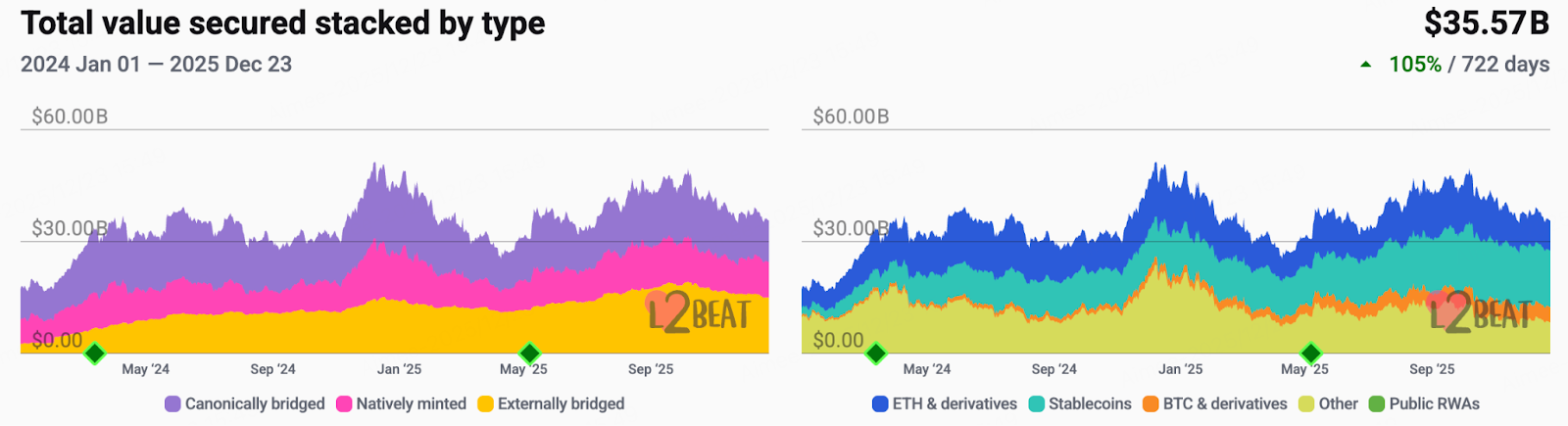Select the left chart's diamond marker near May '25
The width and height of the screenshot is (1568, 426).
pyautogui.click(x=530, y=353)
